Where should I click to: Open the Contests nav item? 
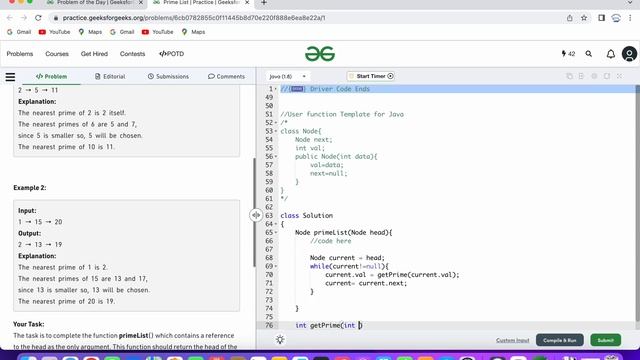pos(132,54)
